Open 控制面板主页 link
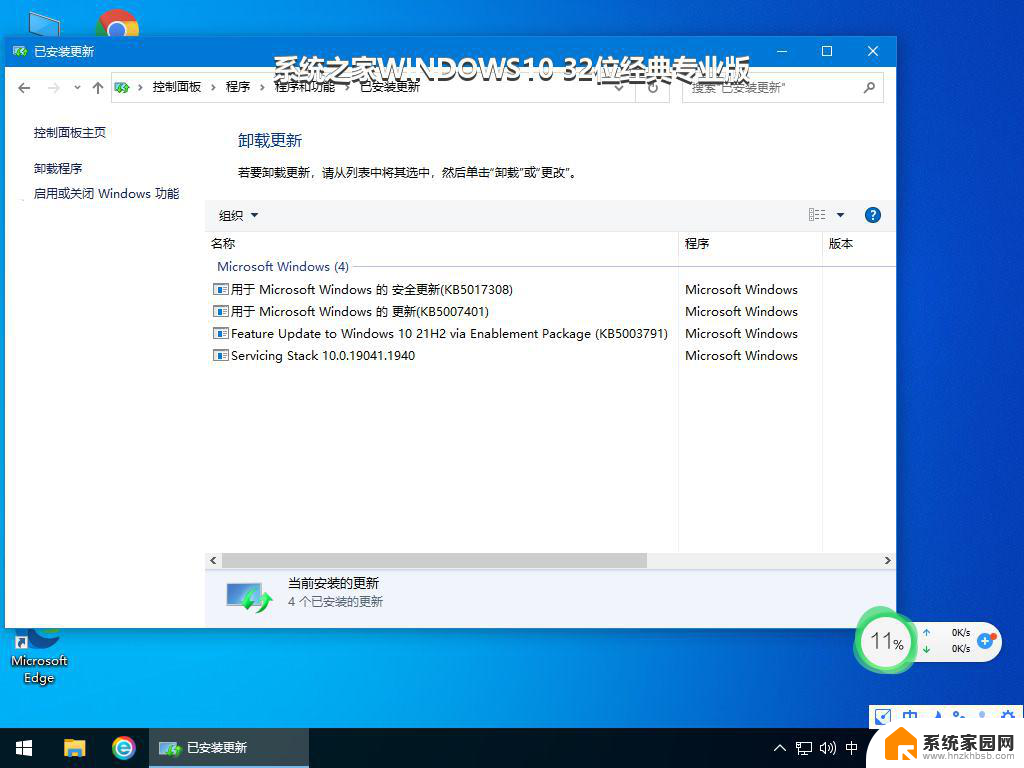Screen dimensions: 1024x768 (70, 133)
